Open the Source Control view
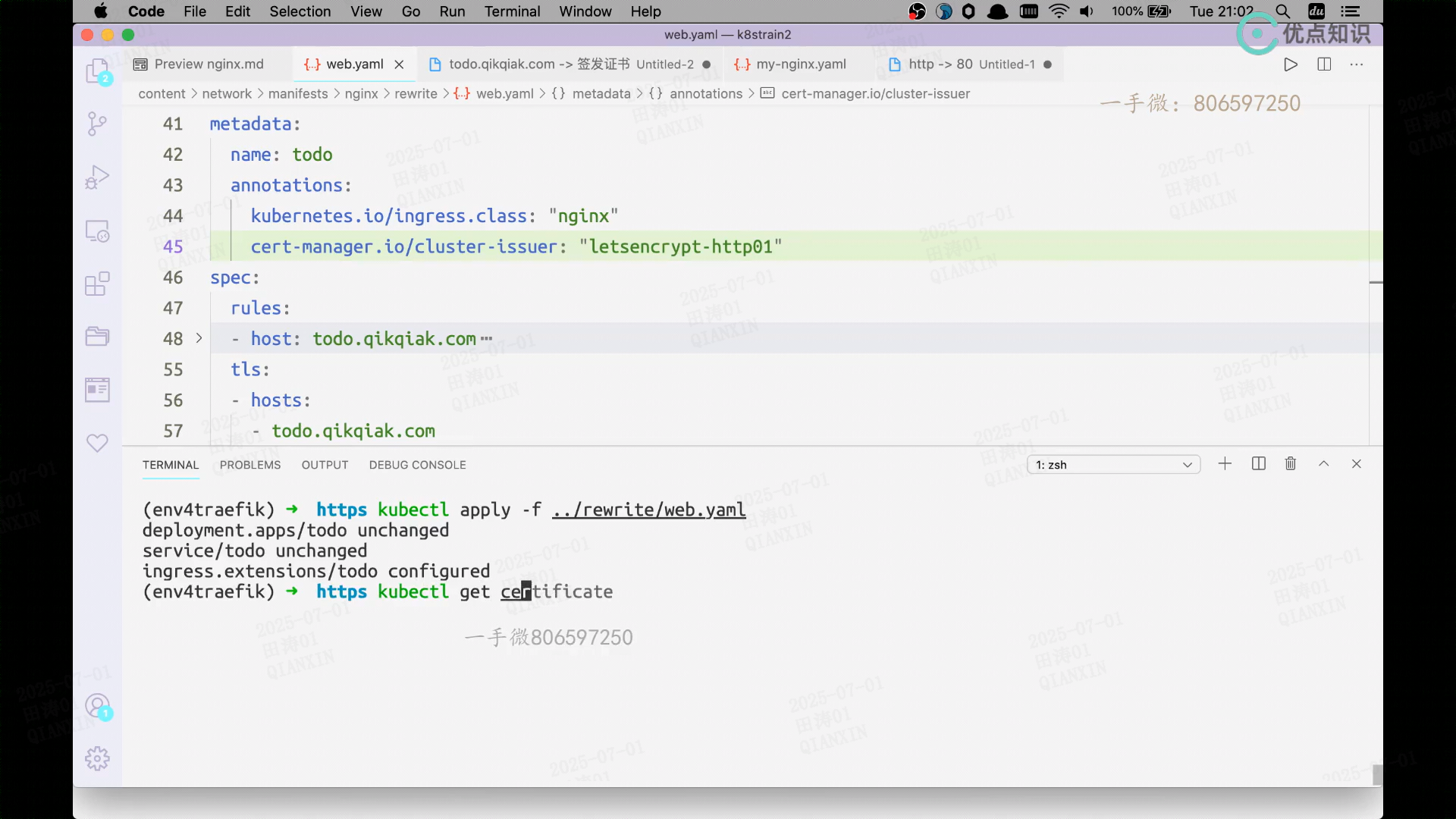1456x819 pixels. tap(97, 124)
